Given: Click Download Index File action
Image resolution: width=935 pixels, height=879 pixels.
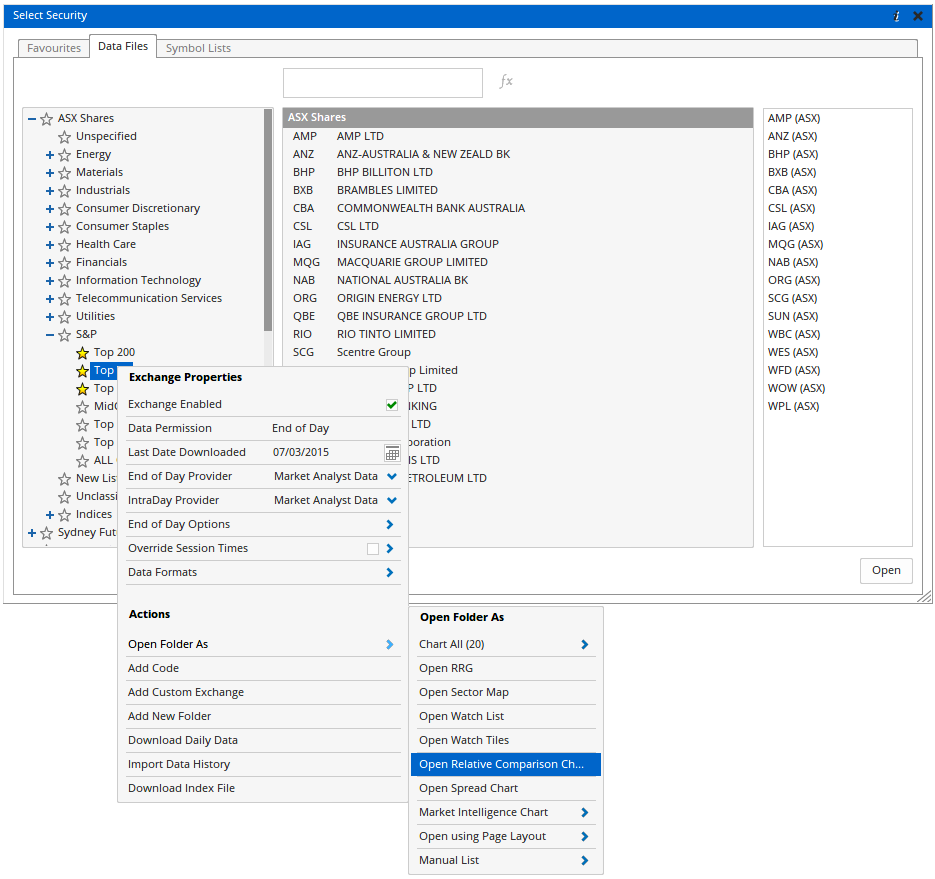Looking at the screenshot, I should point(263,788).
